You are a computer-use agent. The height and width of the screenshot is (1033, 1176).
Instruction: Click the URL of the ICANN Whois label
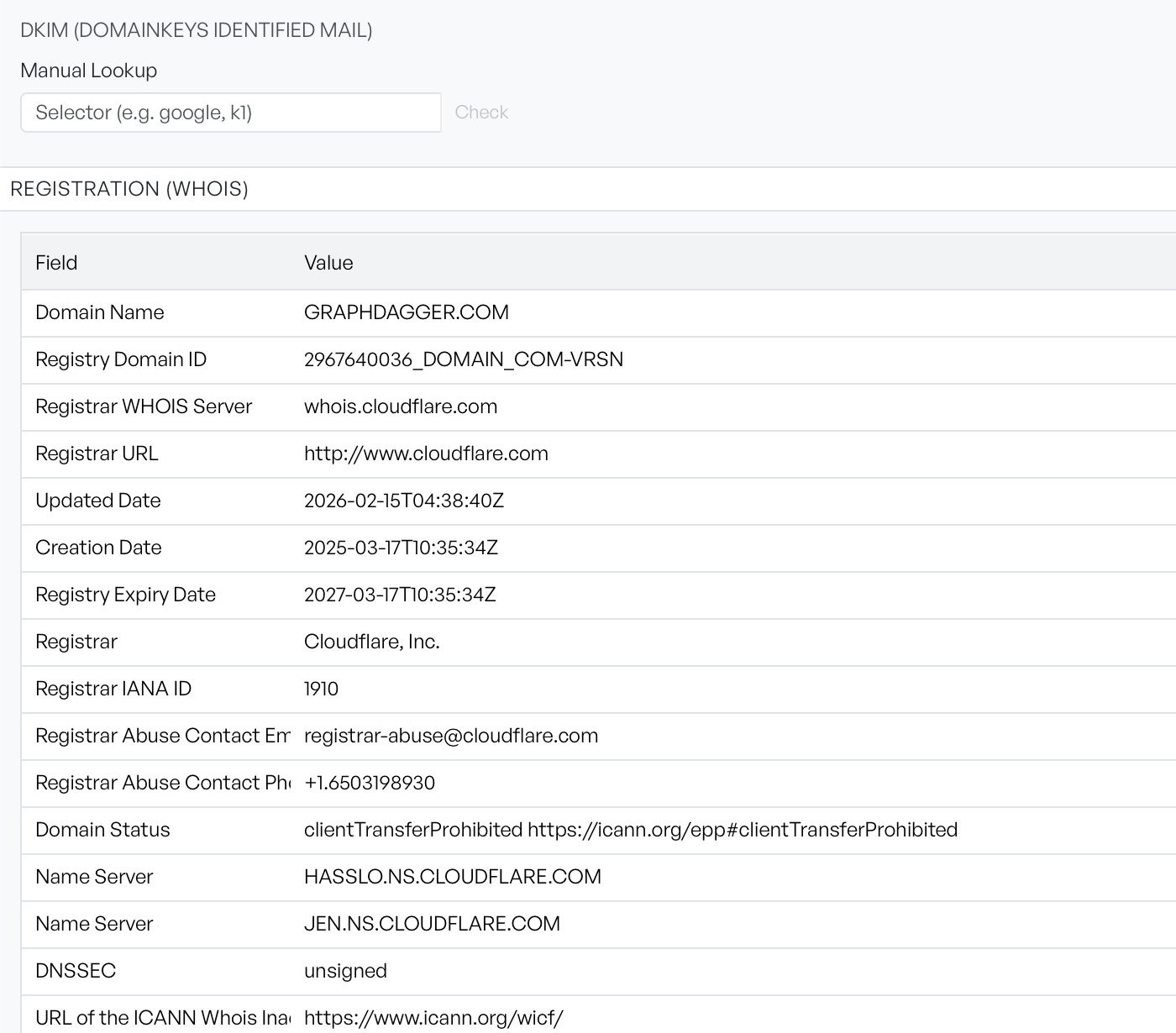163,1018
